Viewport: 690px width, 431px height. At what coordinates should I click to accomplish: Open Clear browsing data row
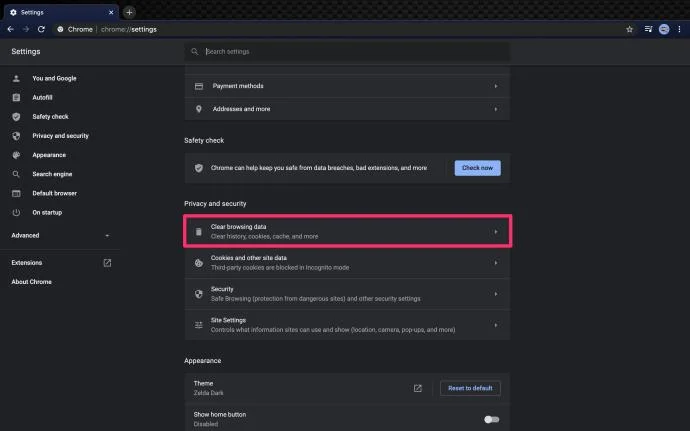(x=347, y=232)
